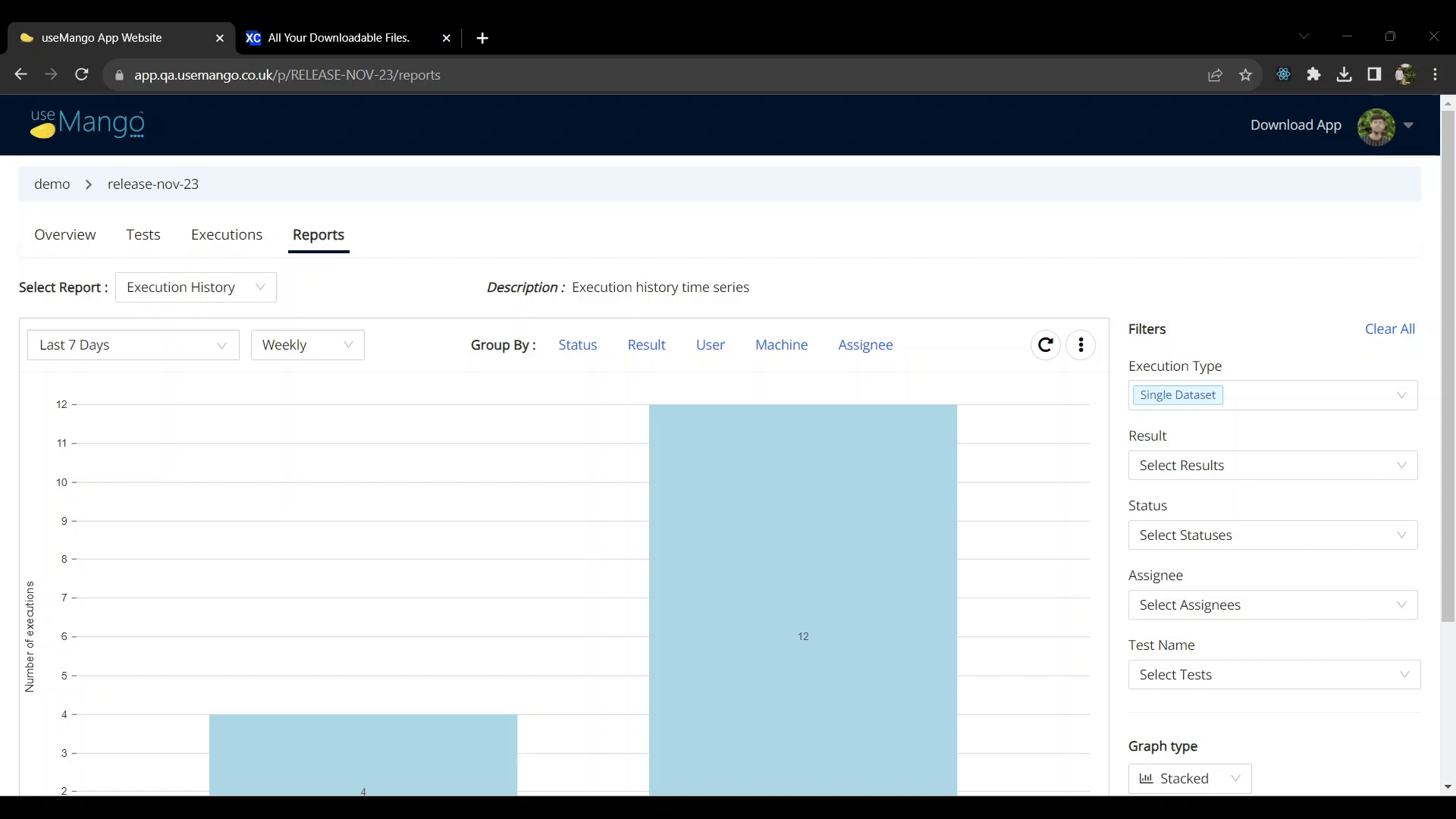Open the Select Assignees dropdown
This screenshot has width=1456, height=819.
click(1273, 605)
